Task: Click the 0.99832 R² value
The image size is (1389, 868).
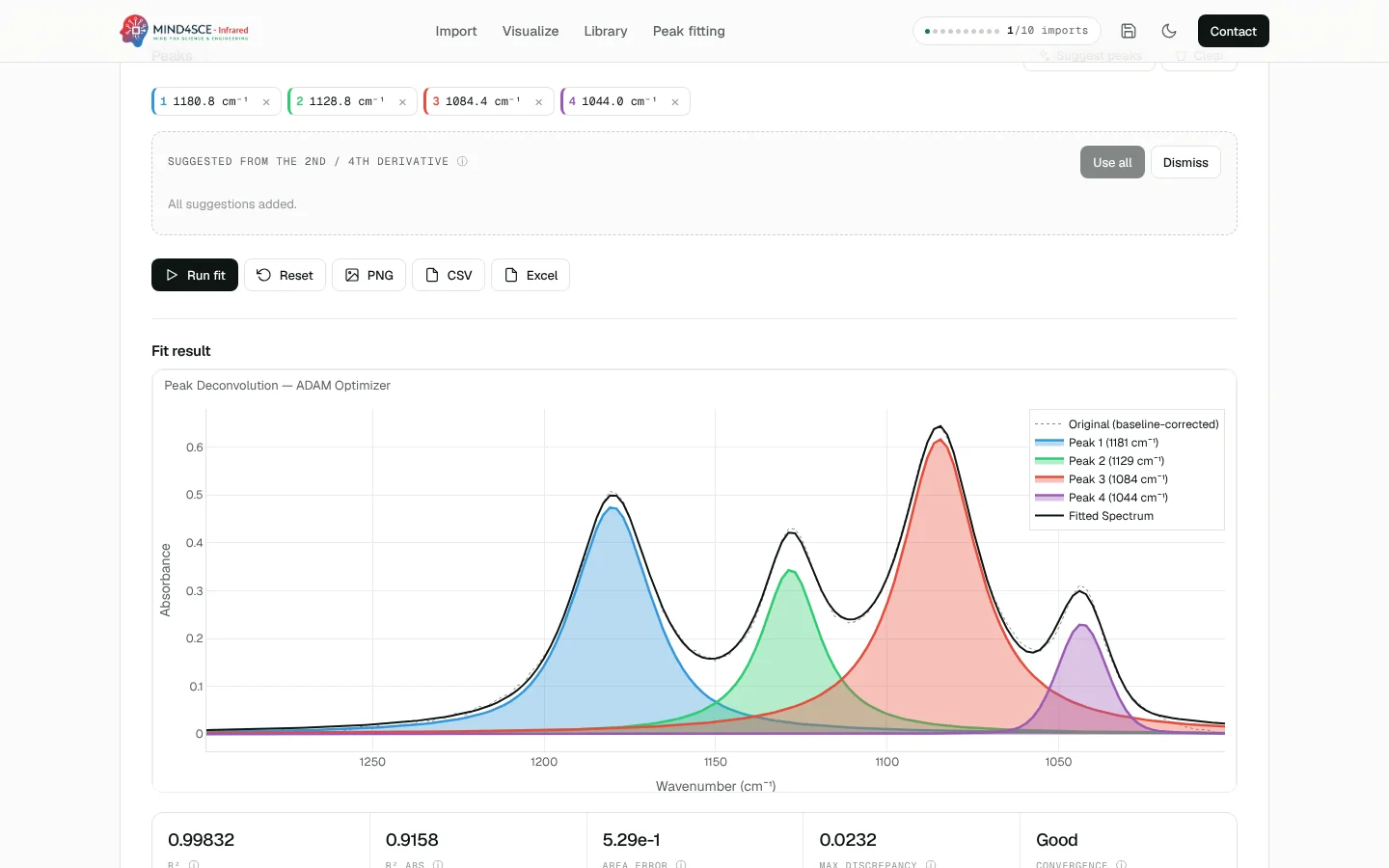Action: tap(201, 840)
